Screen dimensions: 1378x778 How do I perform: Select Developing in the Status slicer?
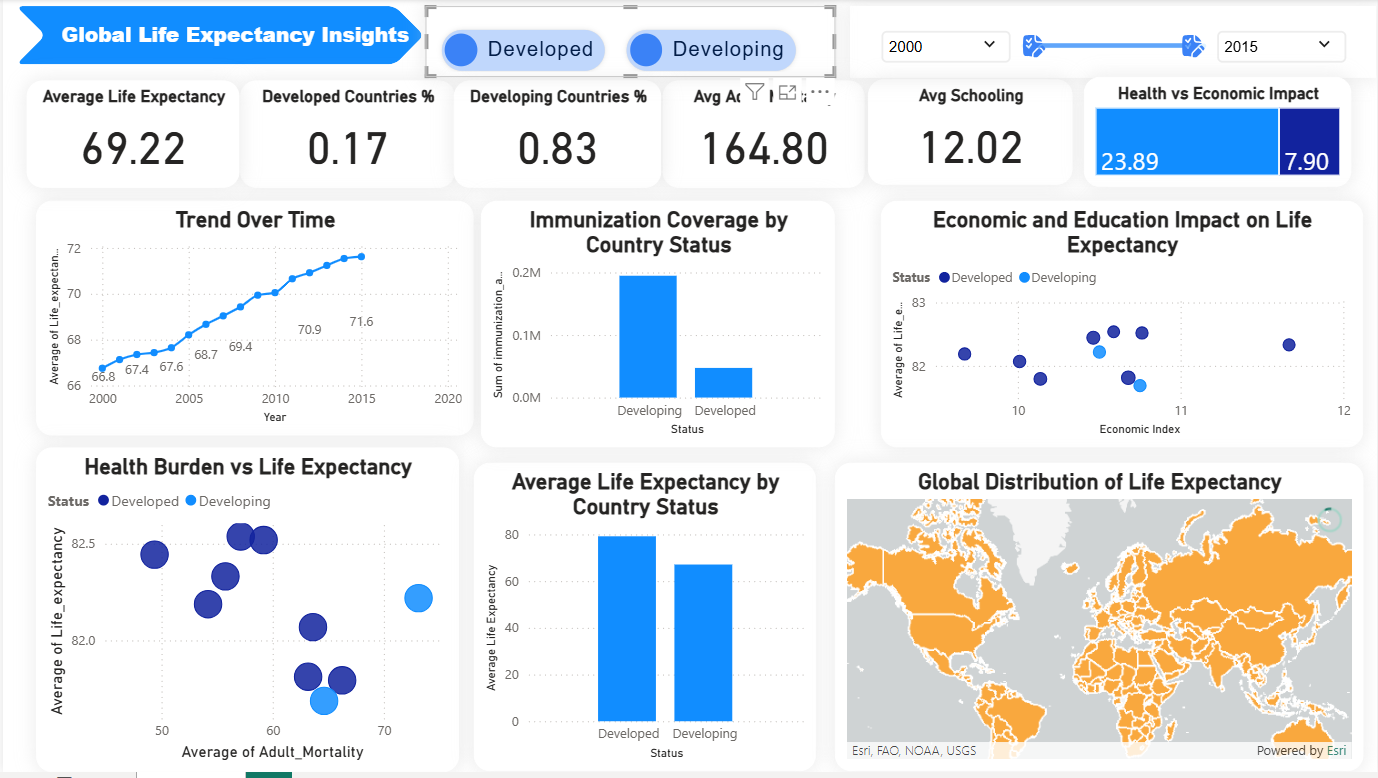click(x=710, y=49)
